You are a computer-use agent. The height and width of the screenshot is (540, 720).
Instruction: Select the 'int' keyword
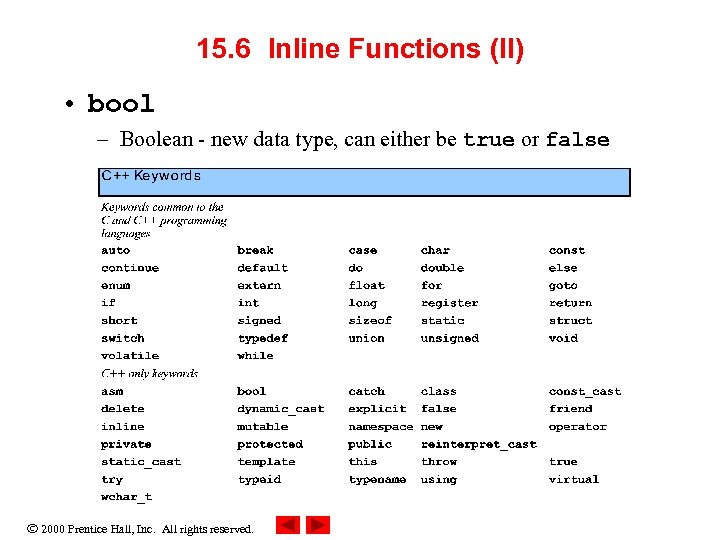click(248, 303)
